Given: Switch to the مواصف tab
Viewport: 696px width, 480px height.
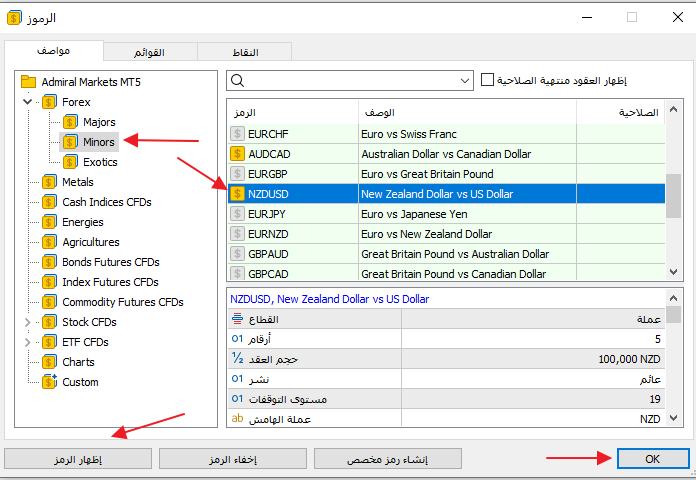Looking at the screenshot, I should [54, 51].
